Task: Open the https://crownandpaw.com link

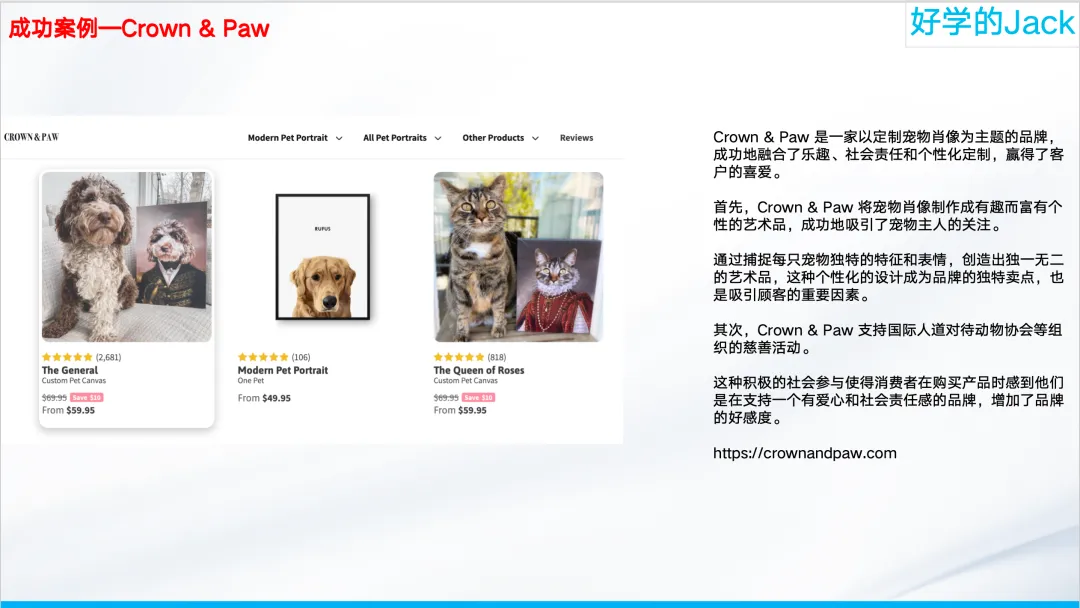Action: click(x=804, y=453)
